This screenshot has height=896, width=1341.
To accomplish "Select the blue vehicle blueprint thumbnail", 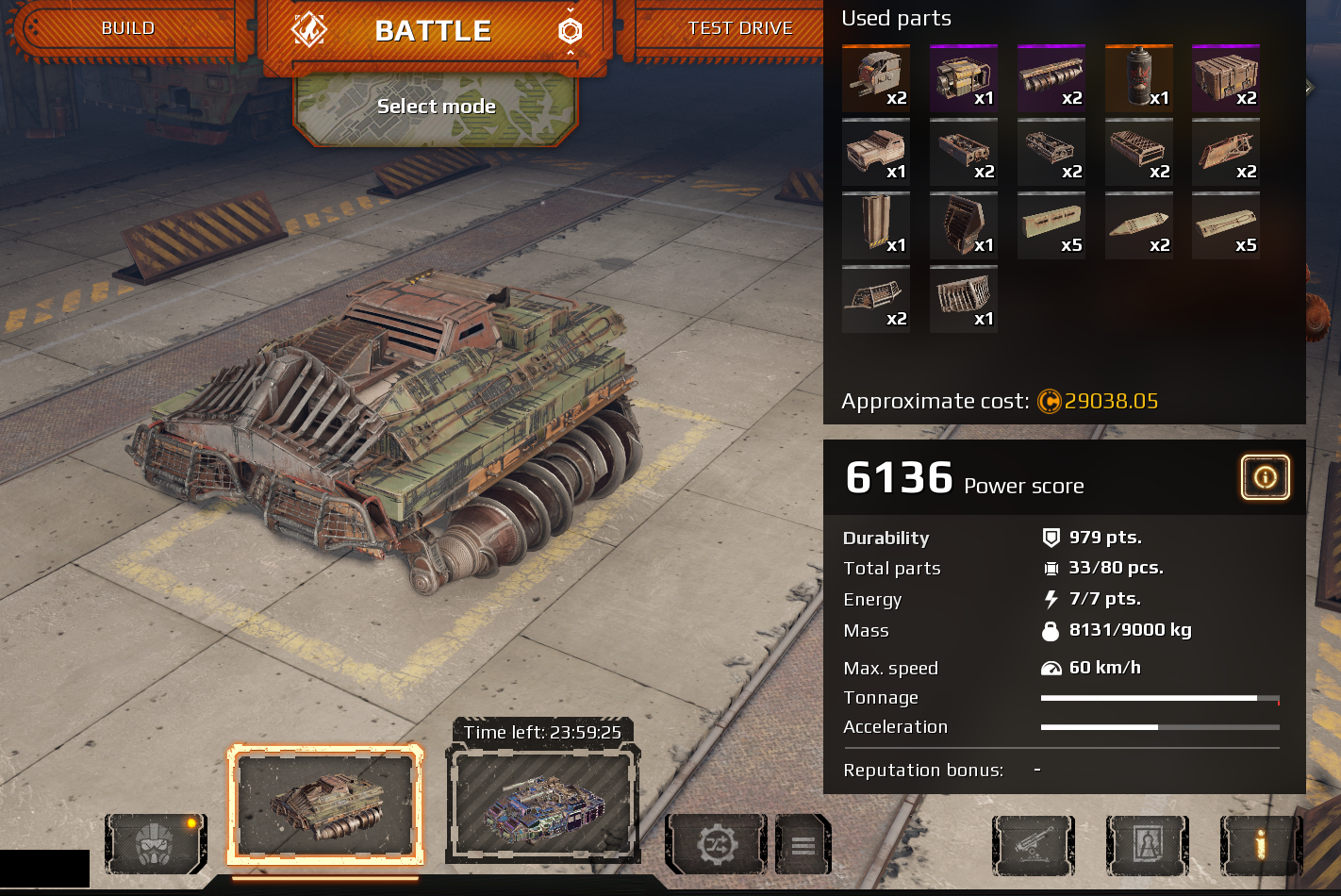I will click(543, 804).
